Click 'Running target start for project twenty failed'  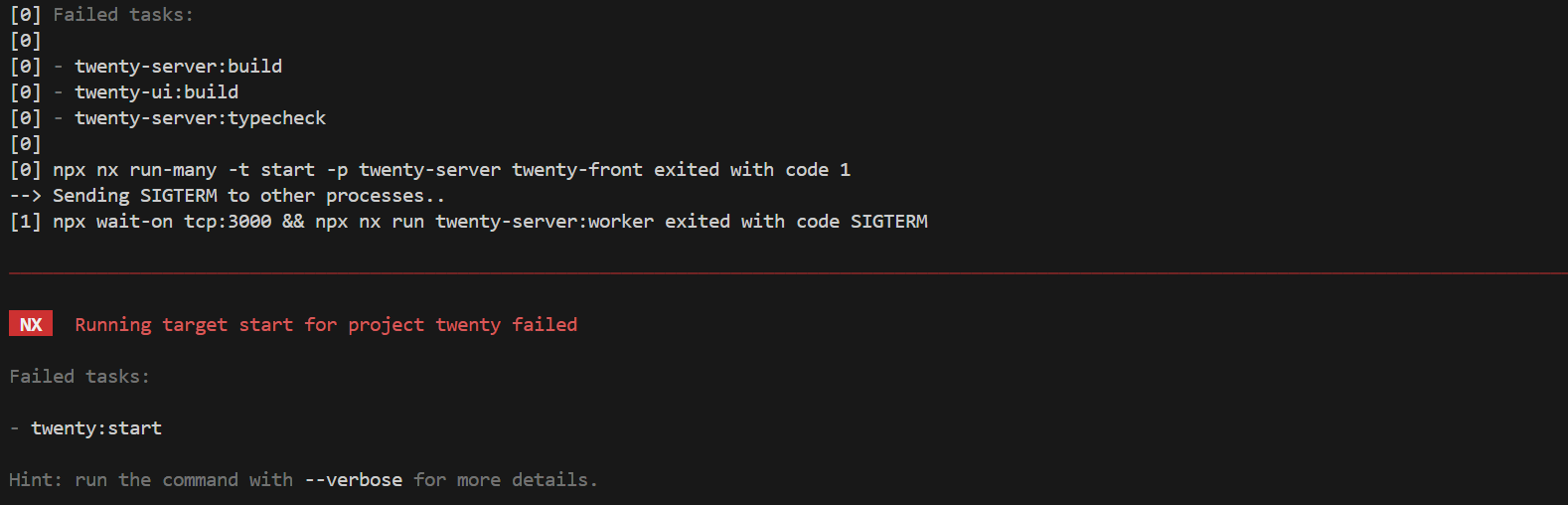click(326, 325)
